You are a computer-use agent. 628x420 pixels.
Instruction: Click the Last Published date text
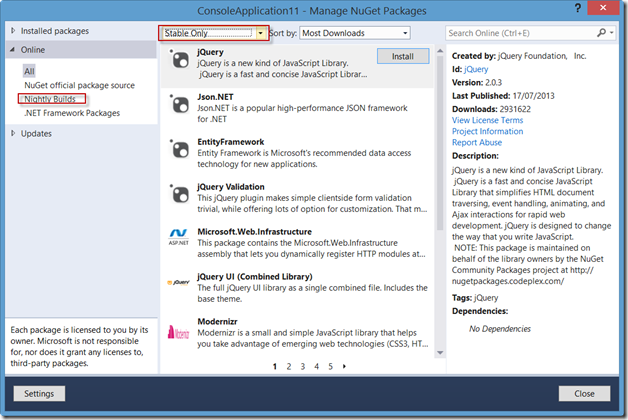coord(503,96)
